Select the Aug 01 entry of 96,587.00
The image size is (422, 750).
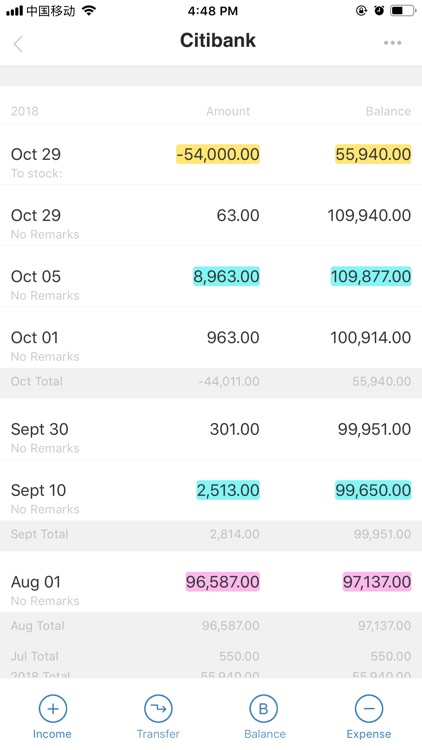(x=211, y=582)
